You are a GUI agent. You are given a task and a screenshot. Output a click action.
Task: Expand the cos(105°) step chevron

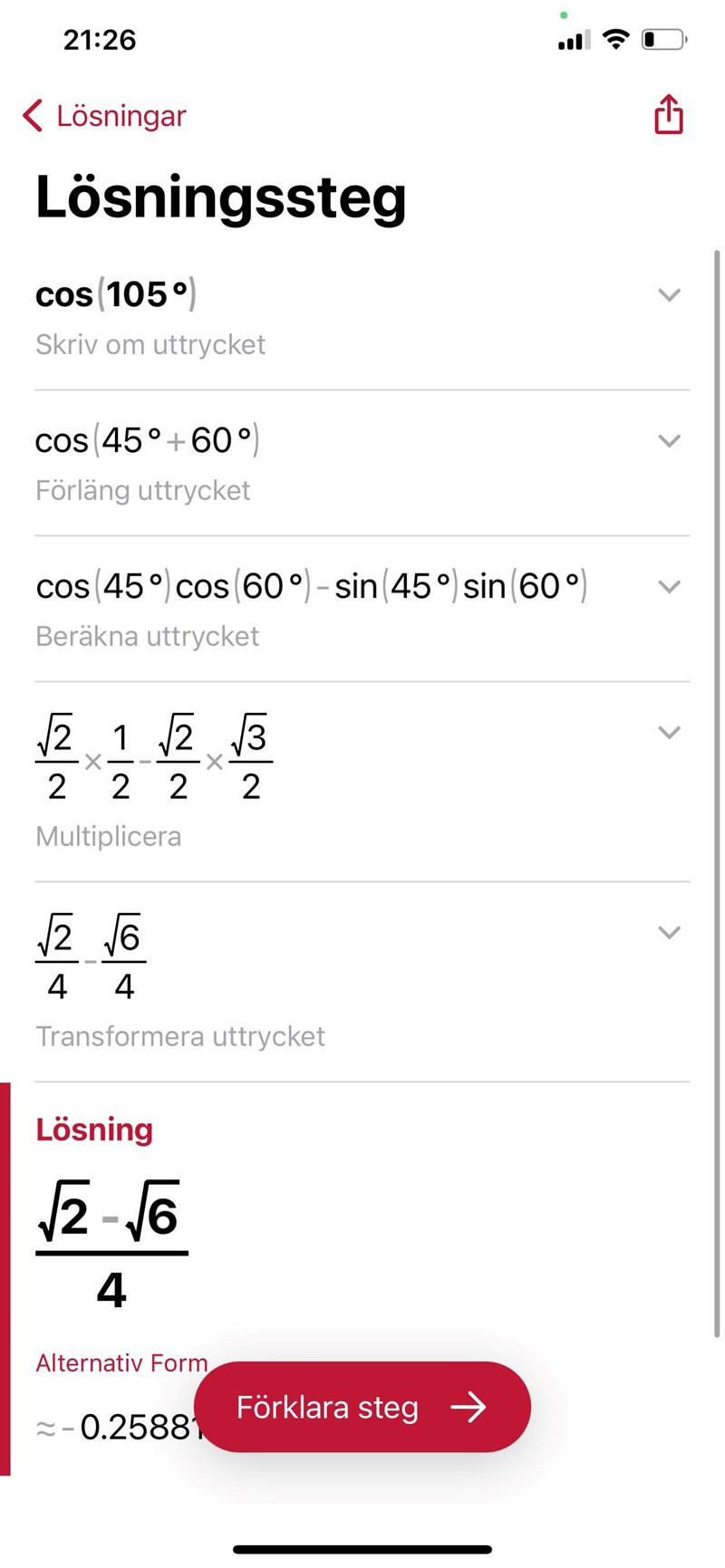pyautogui.click(x=669, y=295)
